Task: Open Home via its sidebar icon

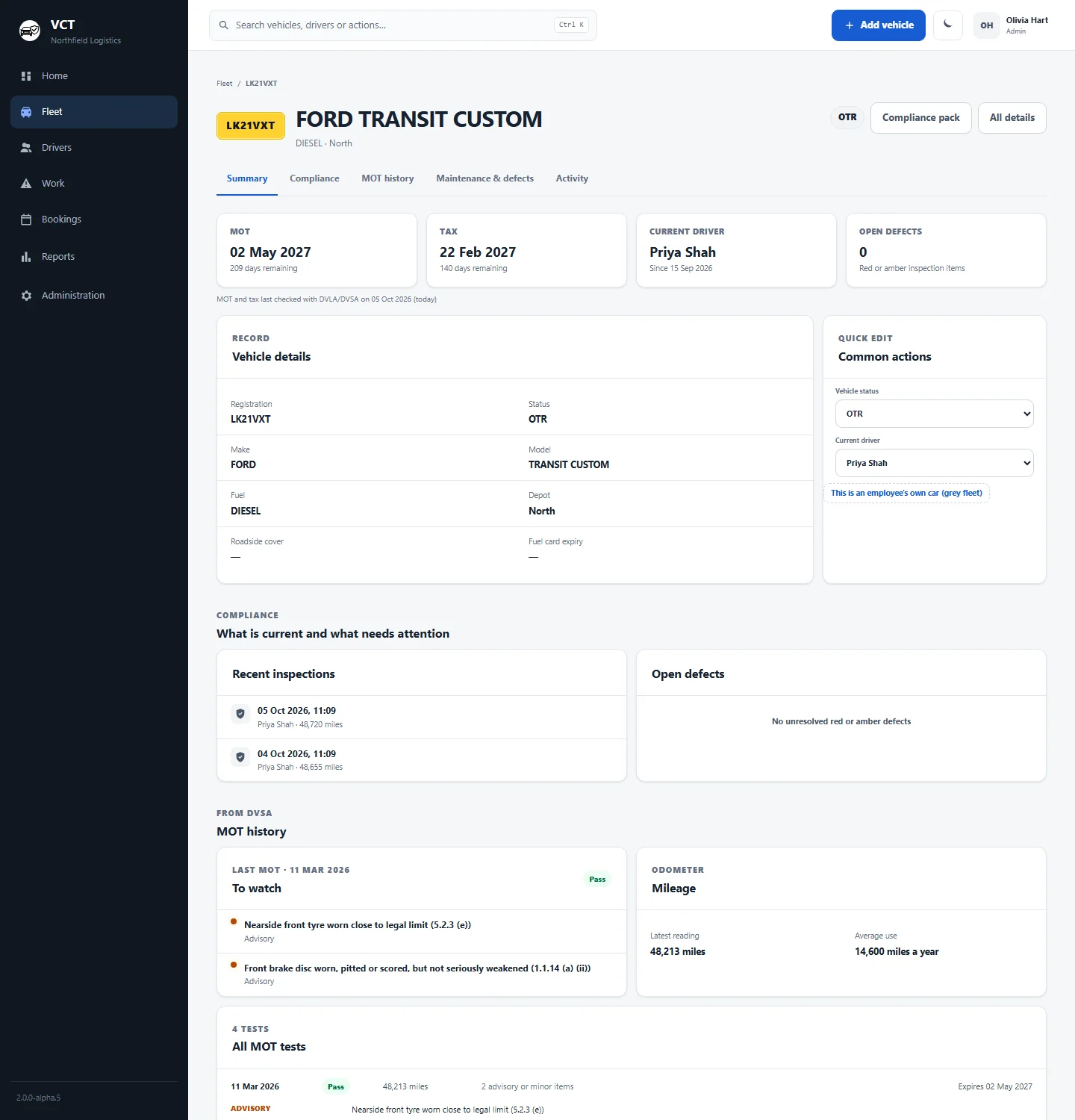Action: pyautogui.click(x=26, y=76)
